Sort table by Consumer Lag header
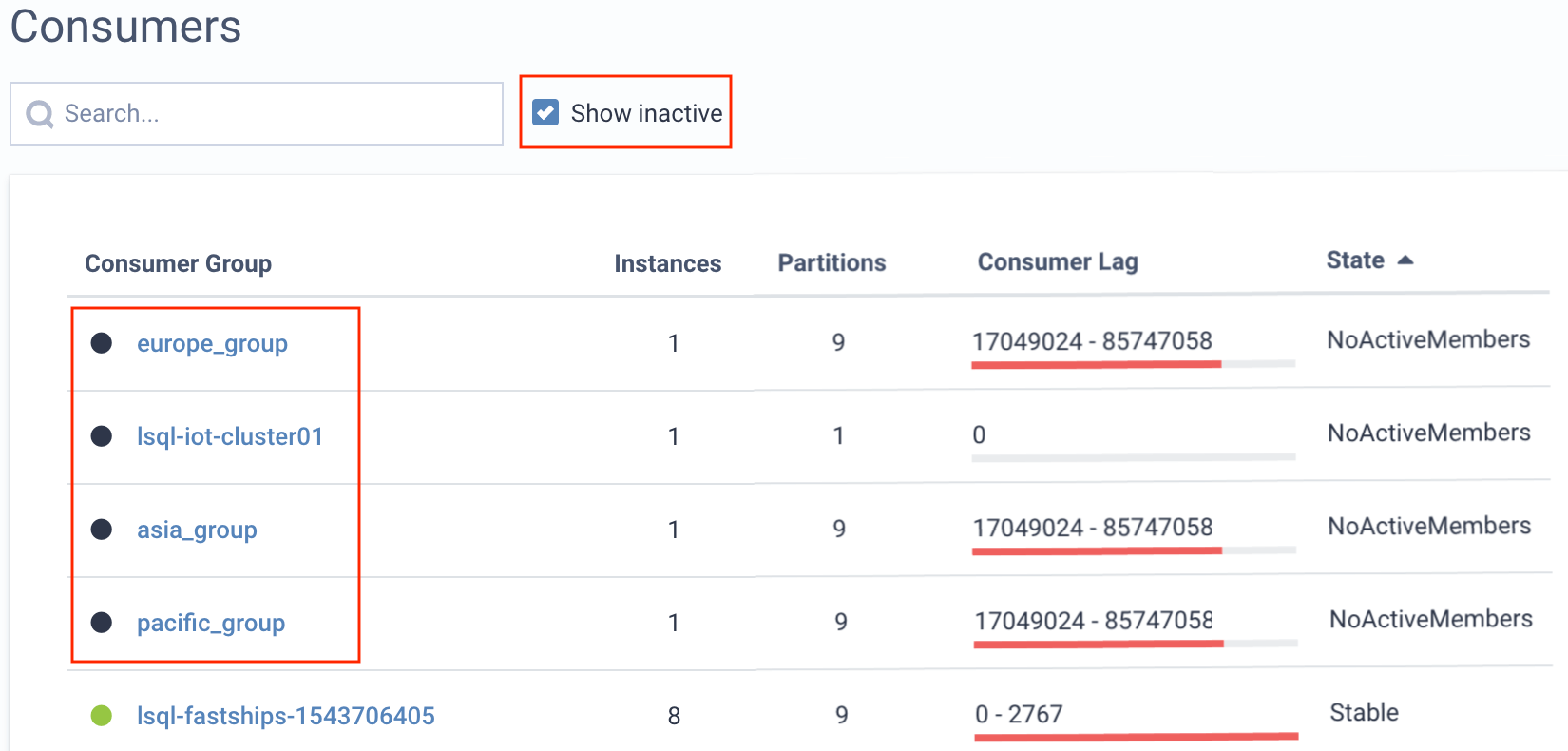 click(x=1058, y=261)
